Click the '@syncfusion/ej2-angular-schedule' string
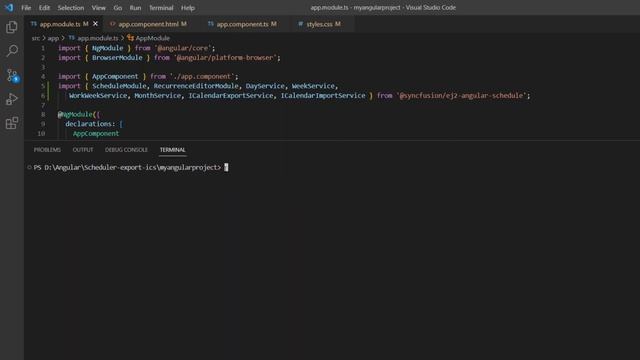 click(x=461, y=96)
